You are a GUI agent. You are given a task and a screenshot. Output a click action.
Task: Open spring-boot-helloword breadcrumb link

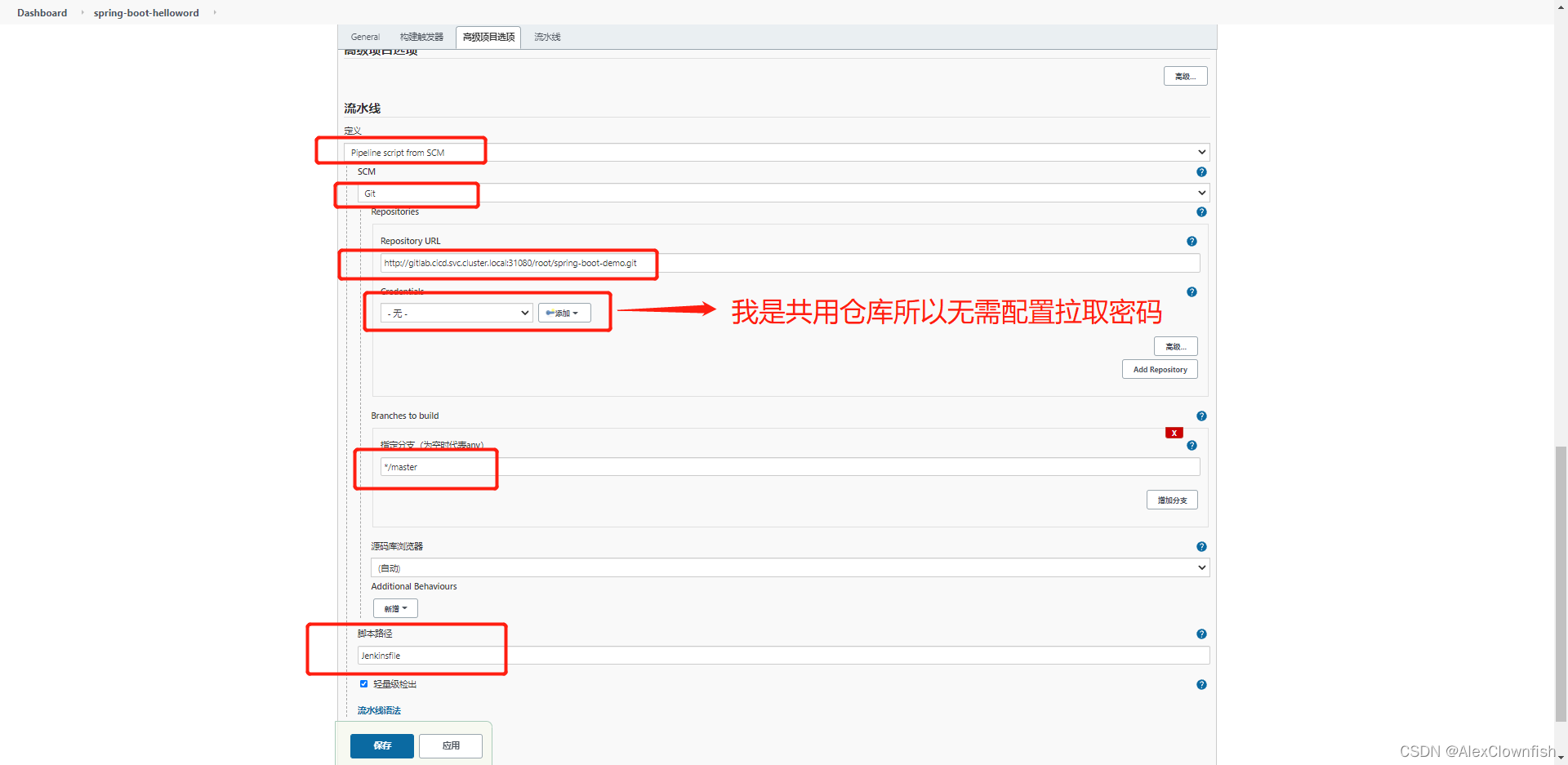click(146, 13)
